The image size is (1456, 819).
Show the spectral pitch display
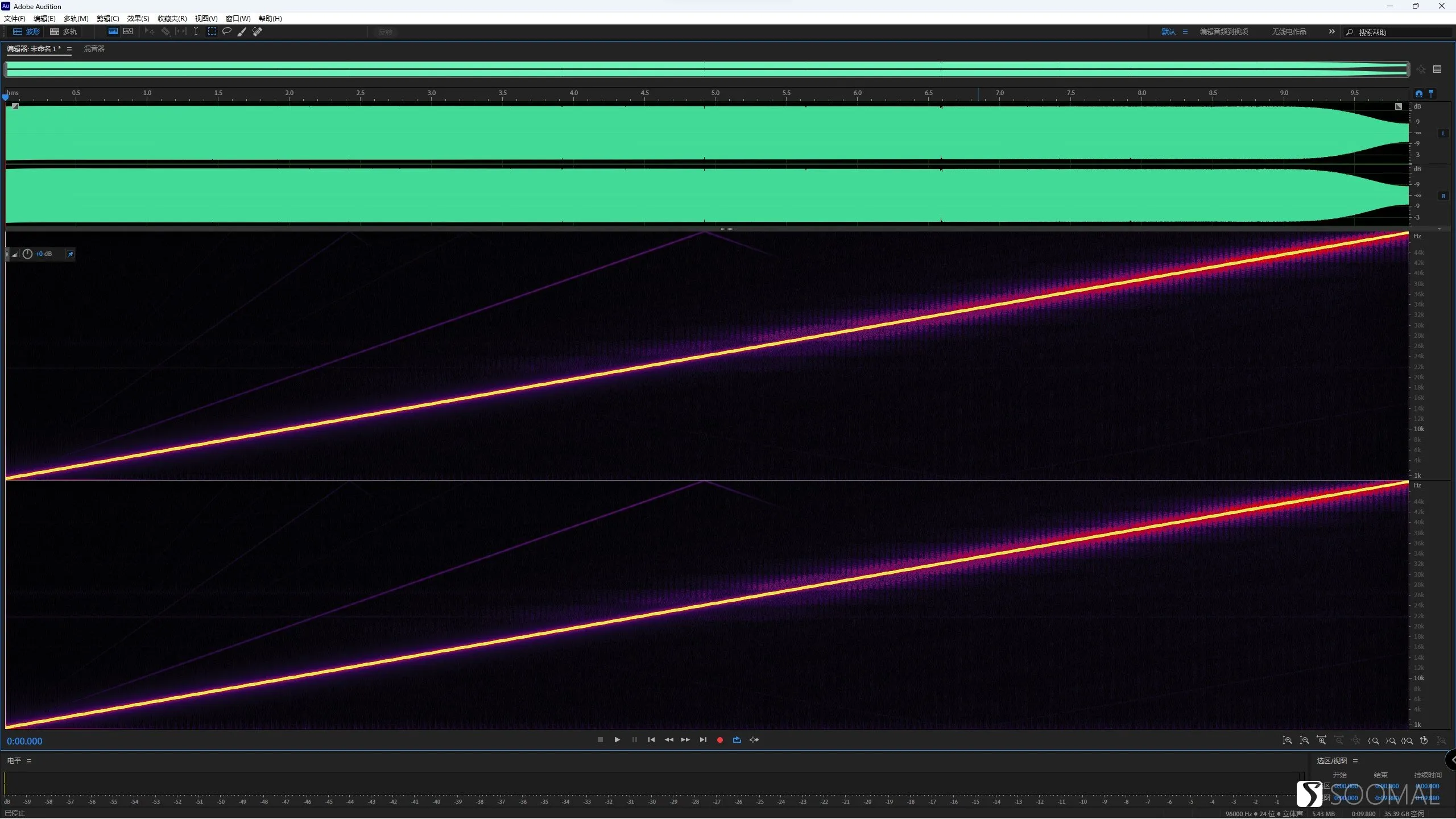[x=128, y=32]
